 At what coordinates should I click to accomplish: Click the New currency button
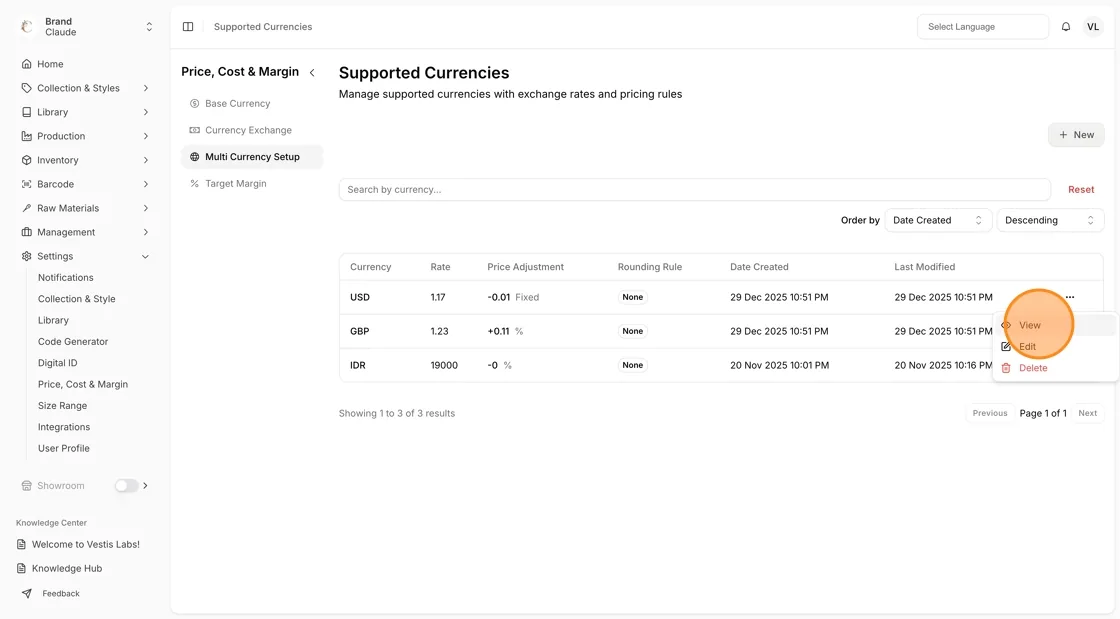(x=1076, y=134)
